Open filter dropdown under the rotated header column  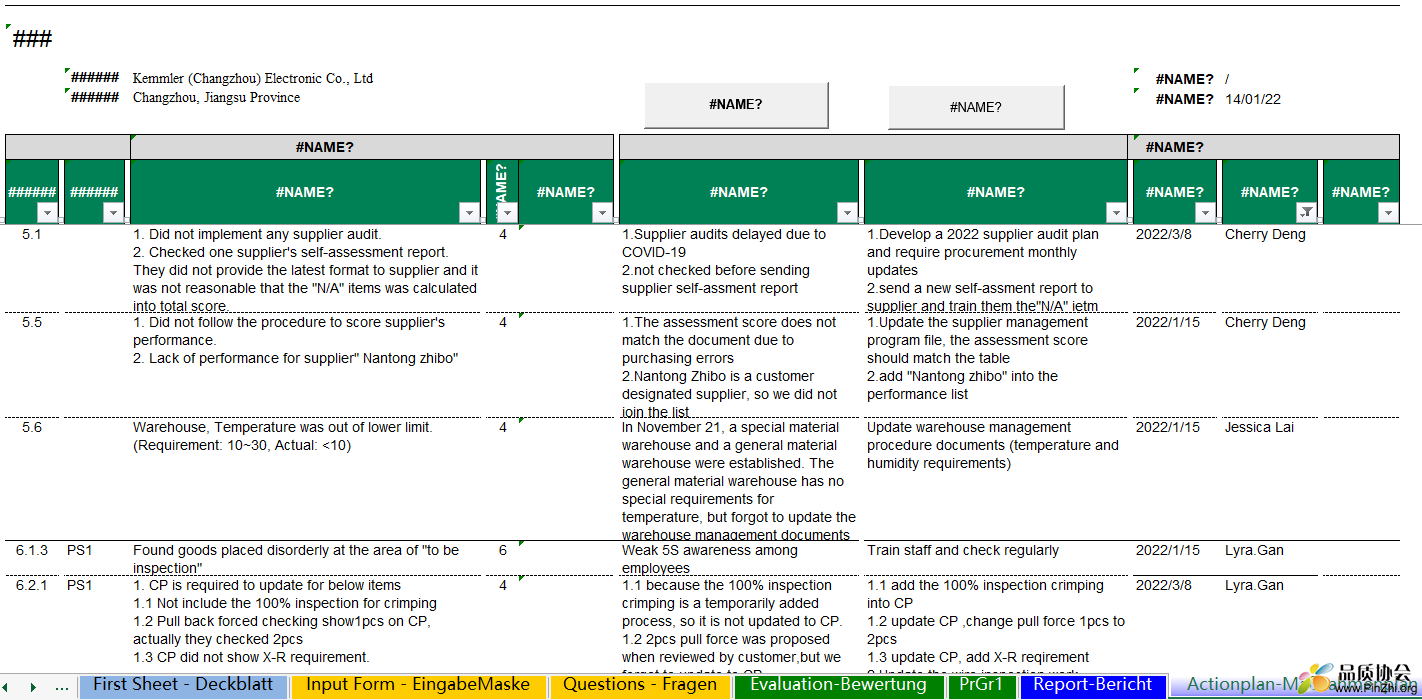(508, 212)
